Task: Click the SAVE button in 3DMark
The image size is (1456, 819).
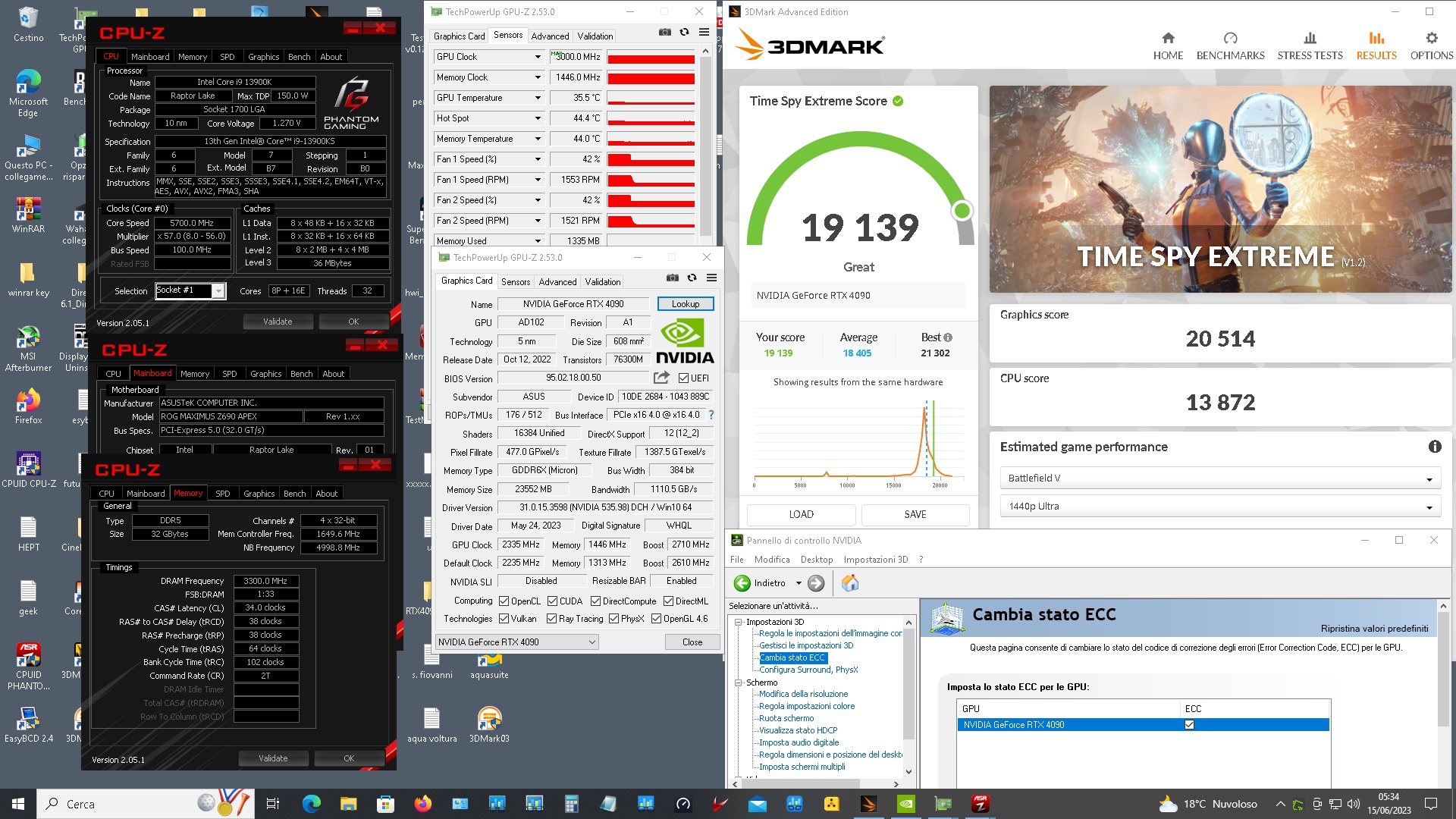Action: point(915,515)
